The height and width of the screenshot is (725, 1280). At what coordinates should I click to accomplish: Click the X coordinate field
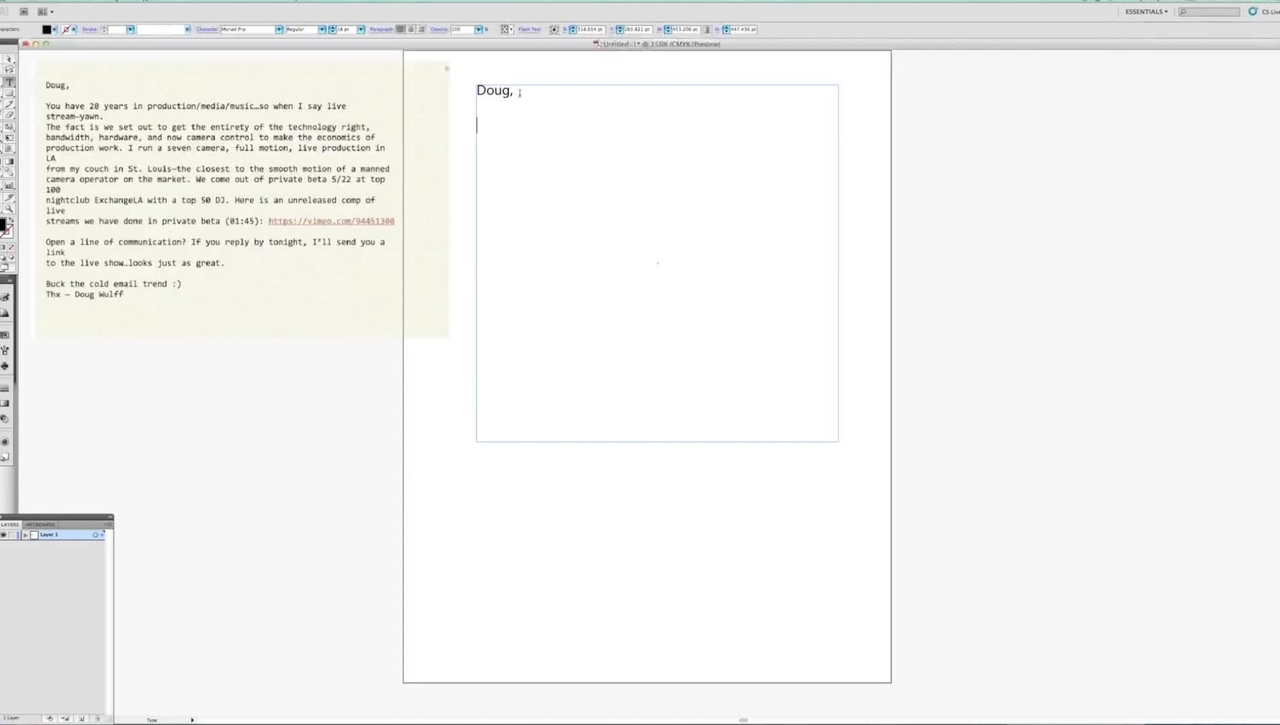[x=591, y=29]
